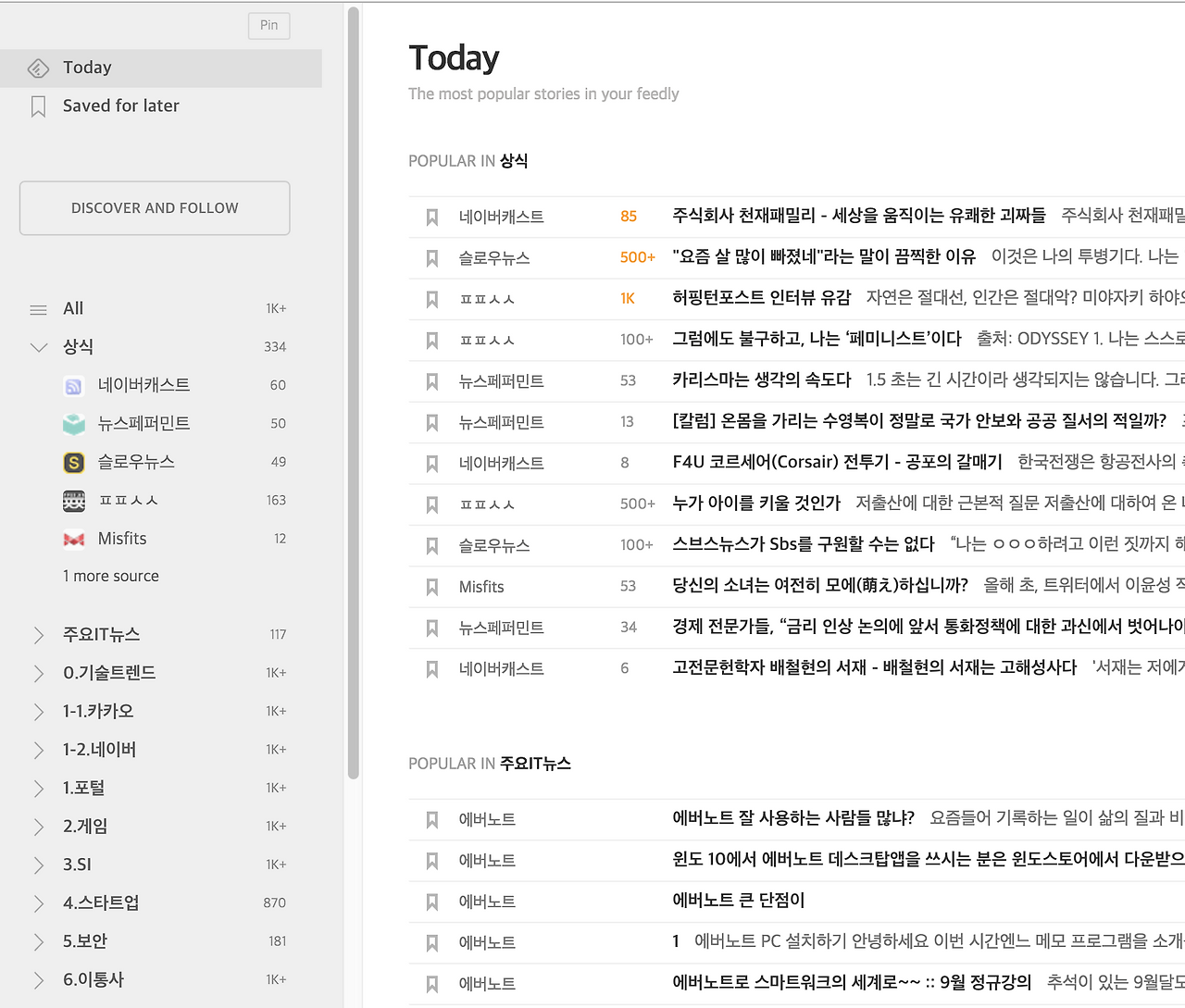
Task: Click bookmark icon for 고전문헌학자 배철현의 서재 article
Action: 431,669
